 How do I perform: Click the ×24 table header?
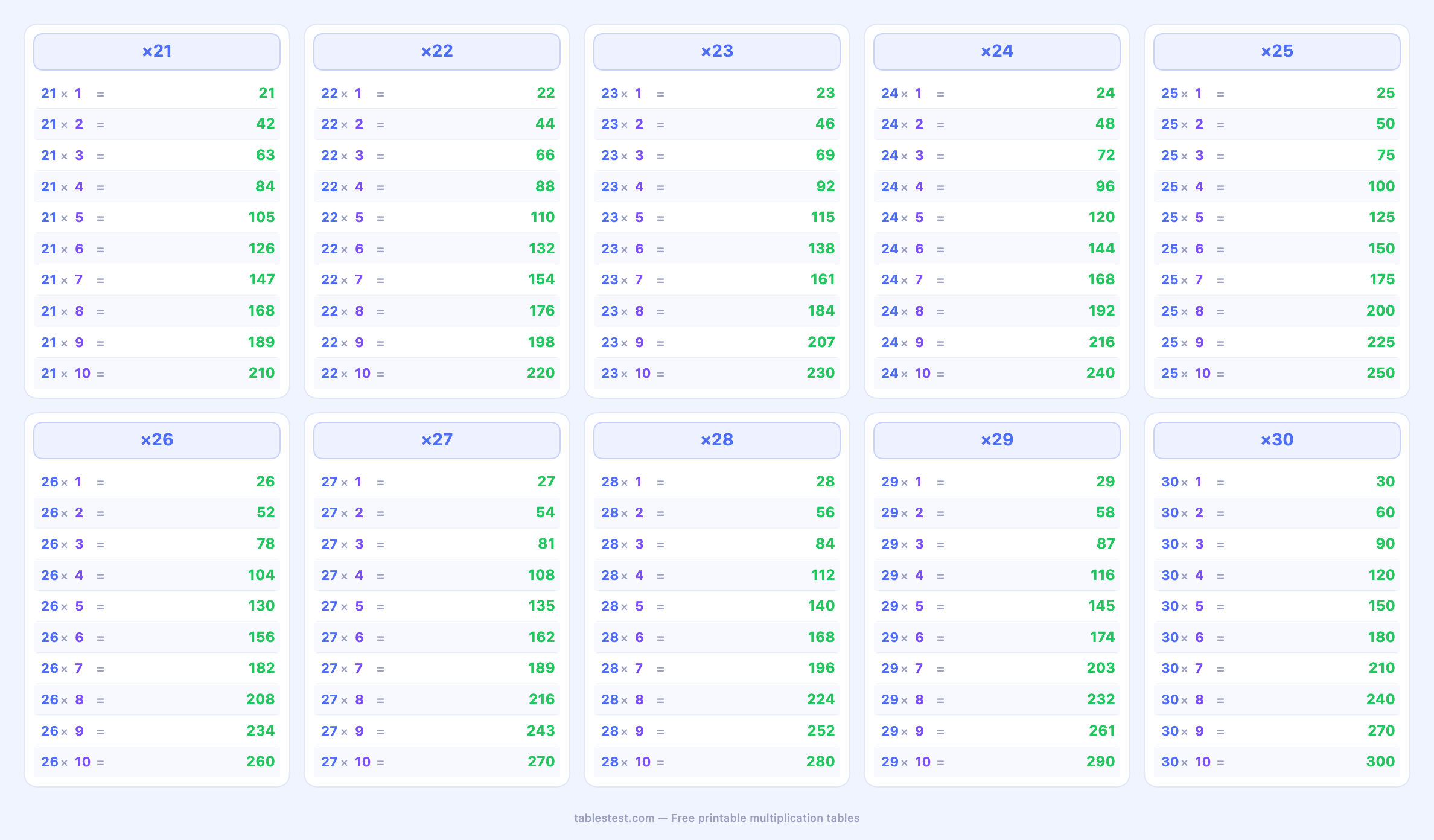coord(996,51)
